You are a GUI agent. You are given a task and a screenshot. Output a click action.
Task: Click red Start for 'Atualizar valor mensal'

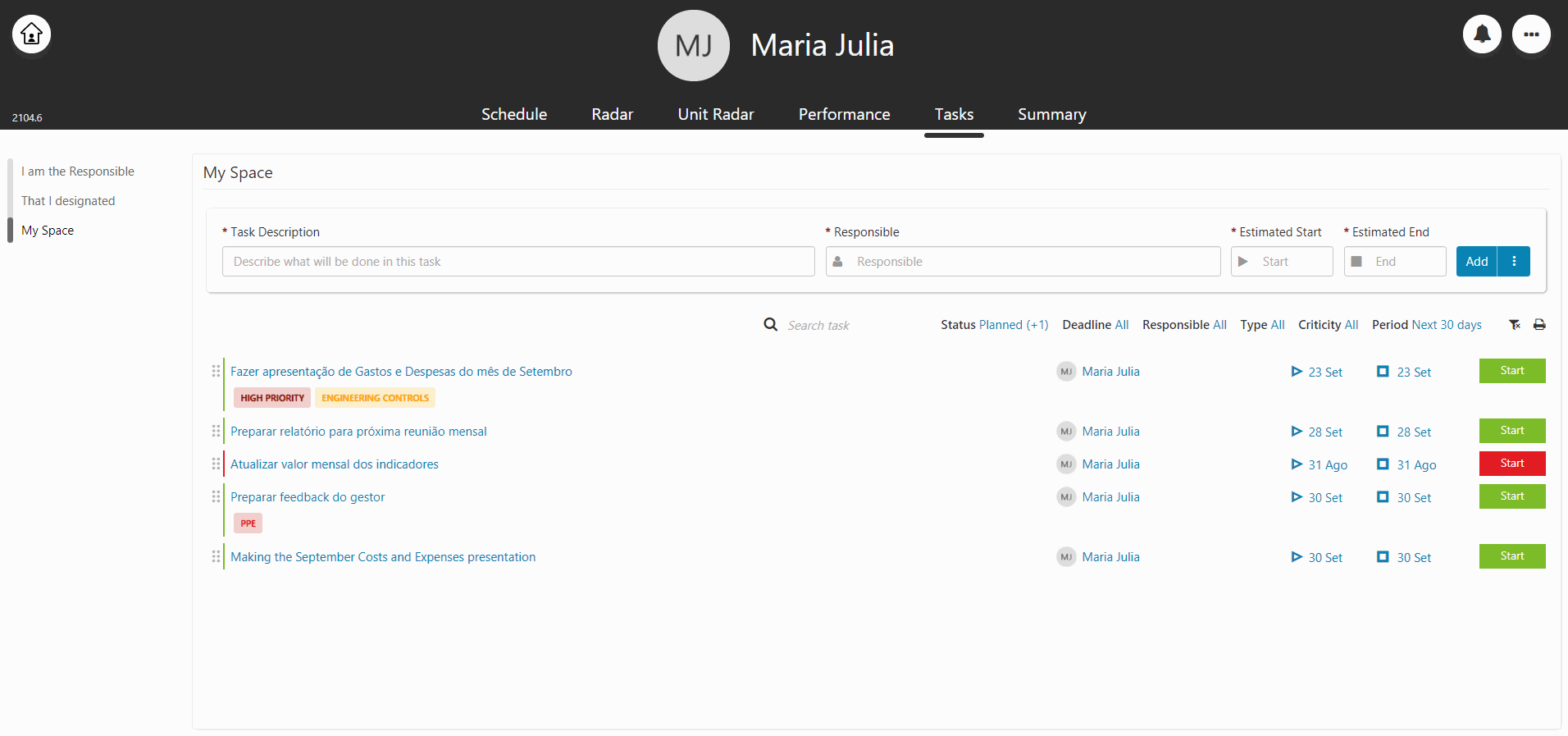1512,464
